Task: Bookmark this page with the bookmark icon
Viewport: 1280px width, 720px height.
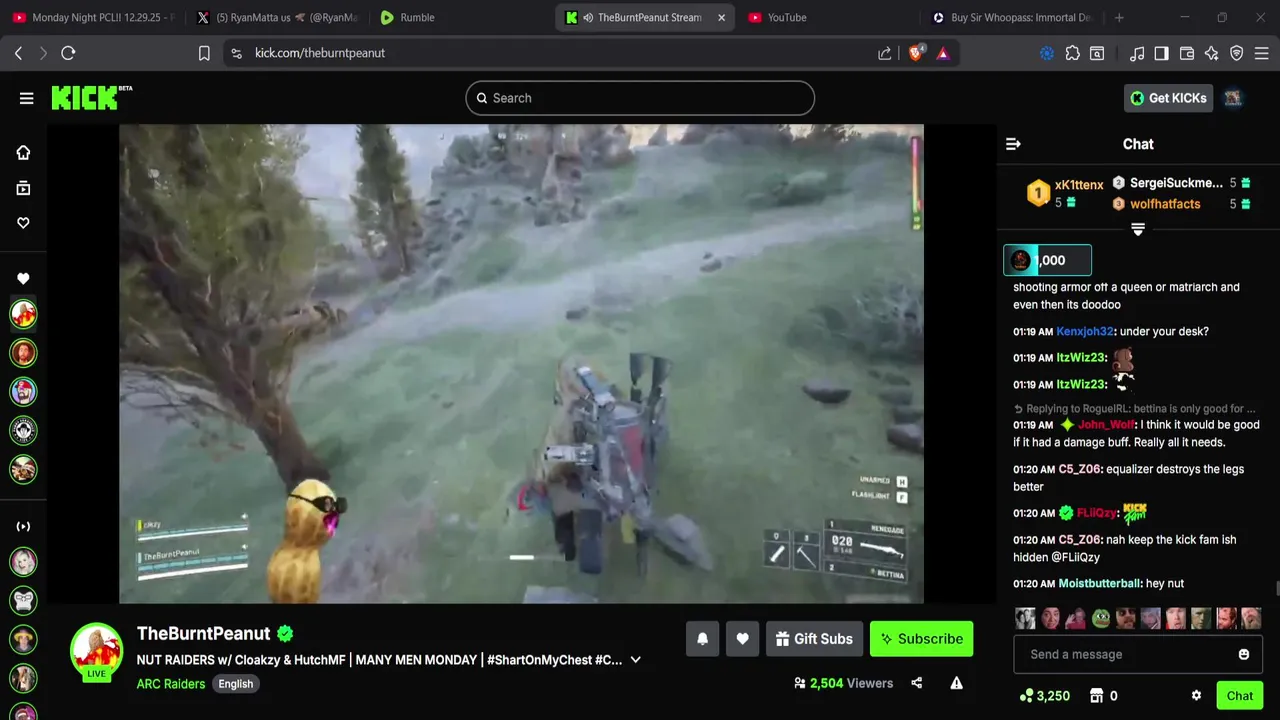Action: coord(204,53)
